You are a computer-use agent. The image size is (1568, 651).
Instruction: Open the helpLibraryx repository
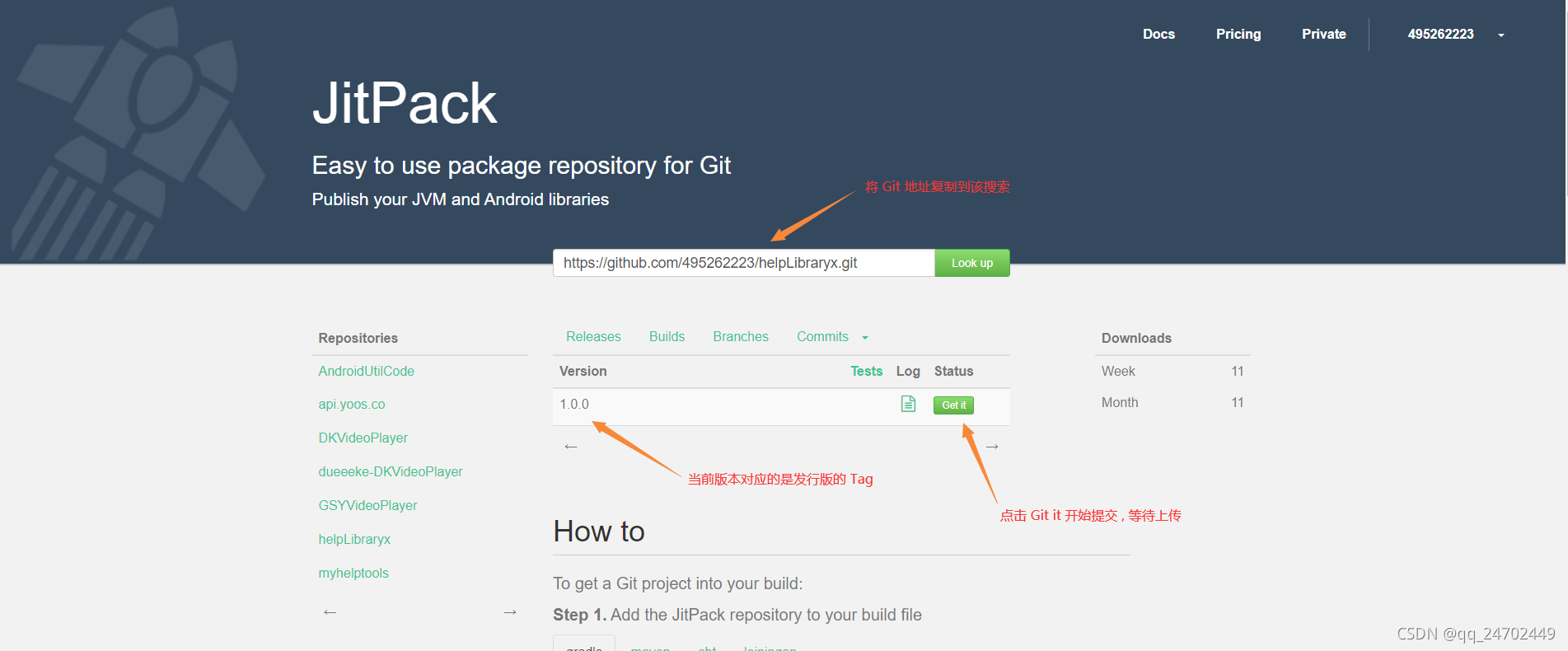coord(354,539)
